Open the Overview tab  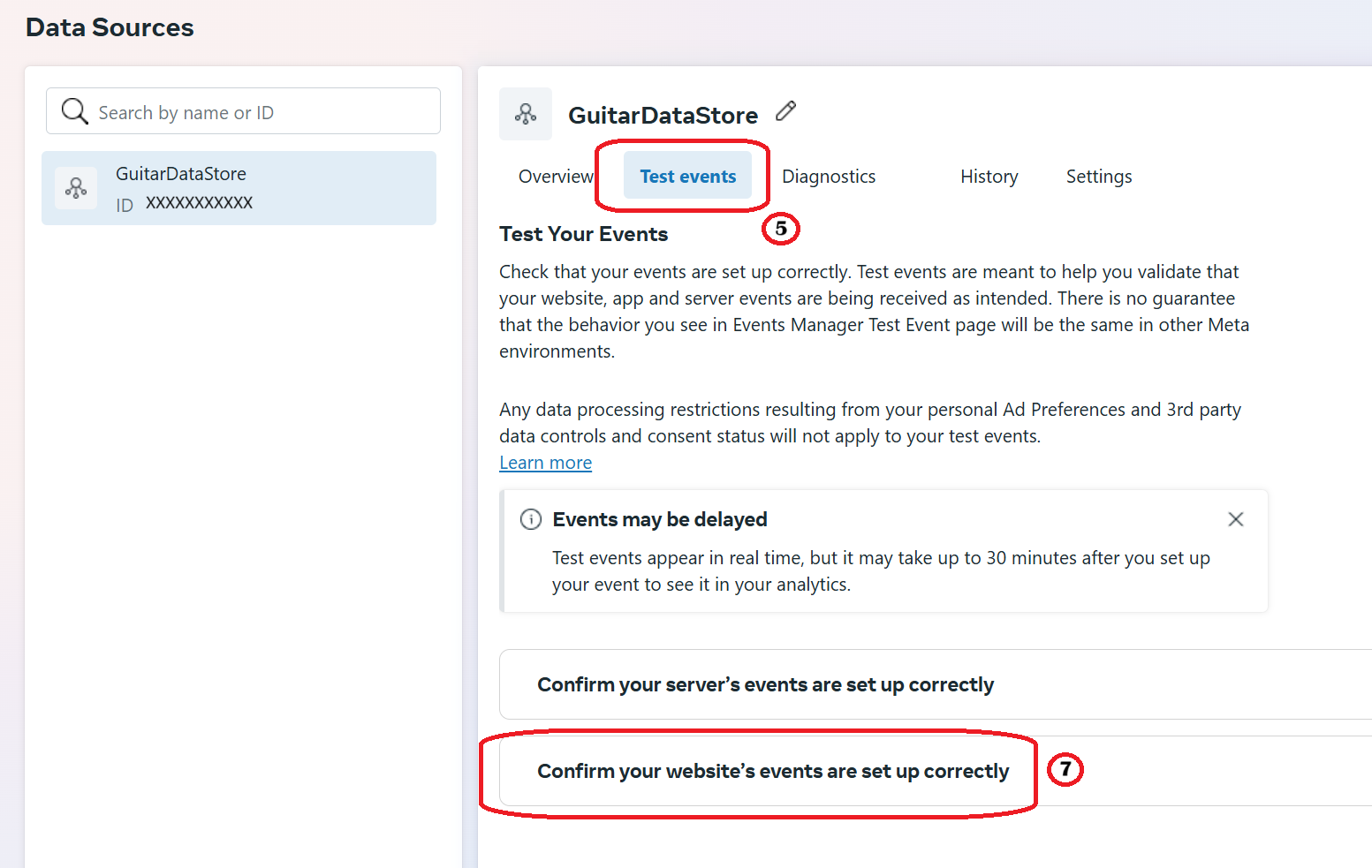(556, 177)
